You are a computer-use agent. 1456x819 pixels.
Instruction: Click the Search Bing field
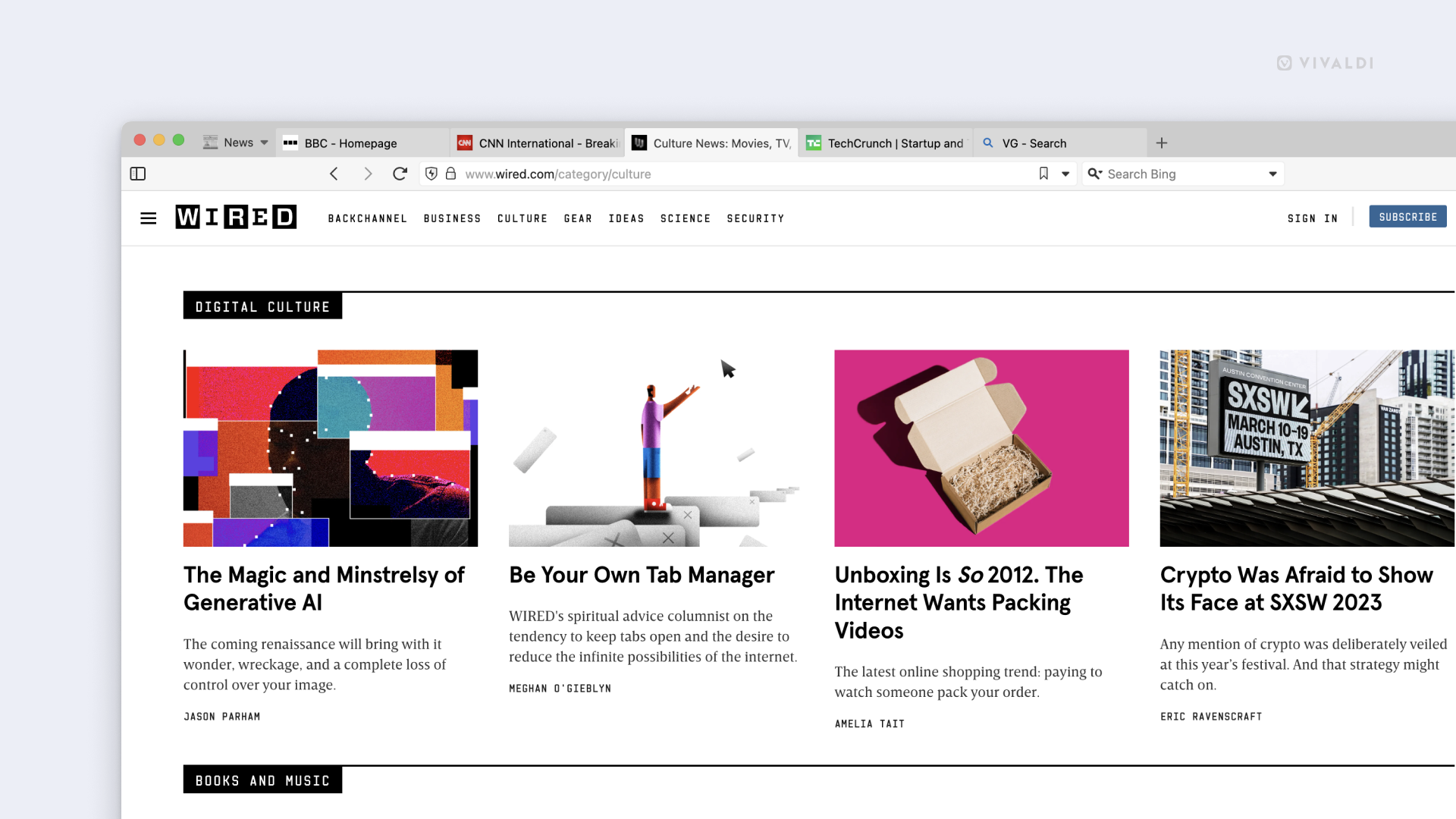[x=1183, y=174]
